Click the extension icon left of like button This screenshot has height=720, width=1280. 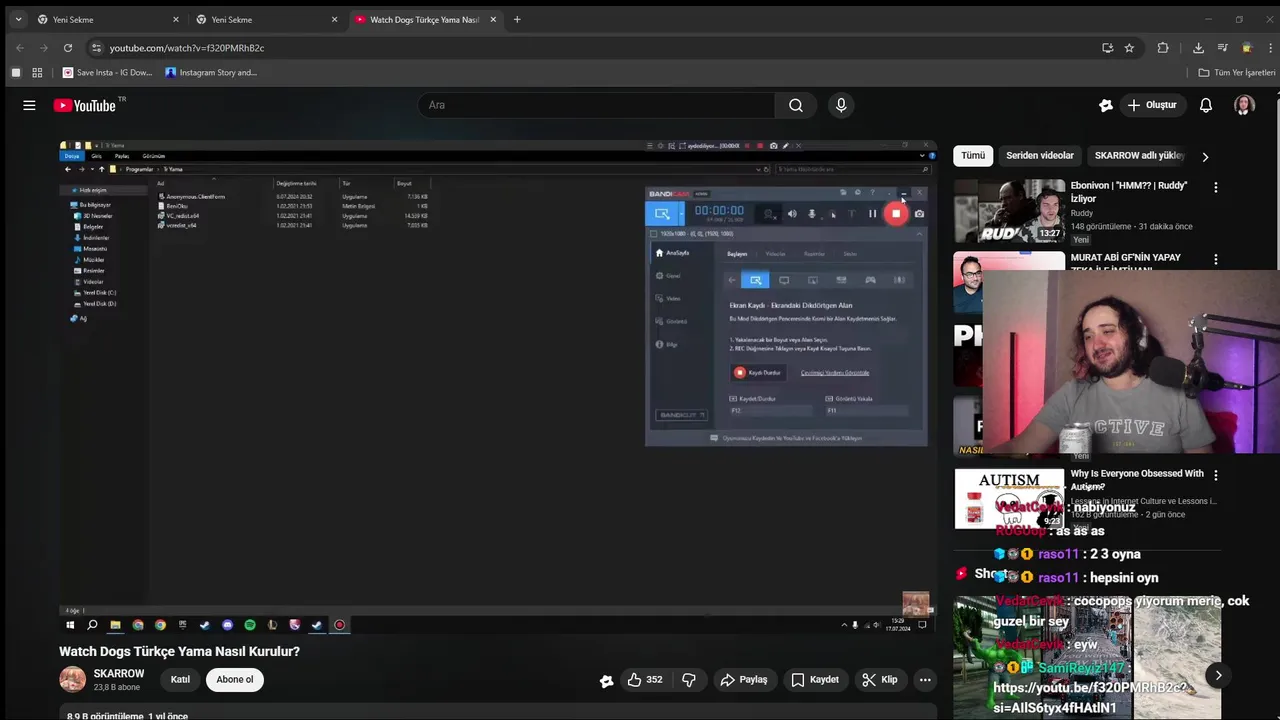[x=606, y=681]
